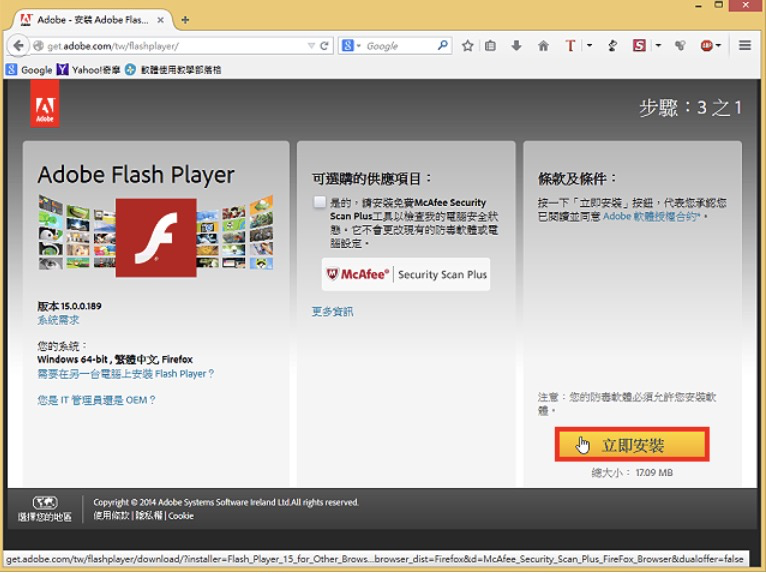Click the toolbar icon left of ABP
Viewport: 766px width, 574px height.
click(680, 46)
